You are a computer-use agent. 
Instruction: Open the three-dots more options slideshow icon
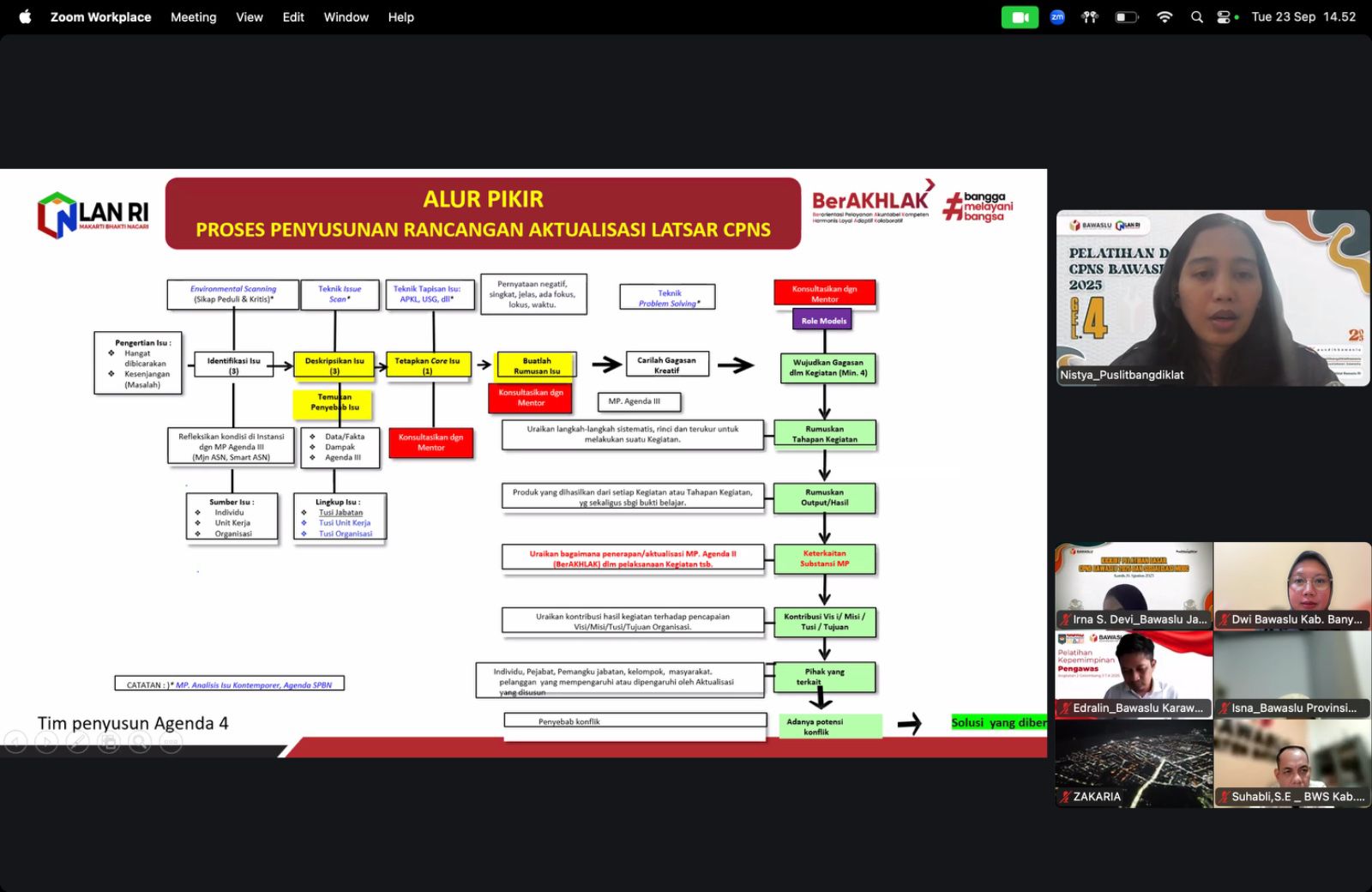pos(171,743)
